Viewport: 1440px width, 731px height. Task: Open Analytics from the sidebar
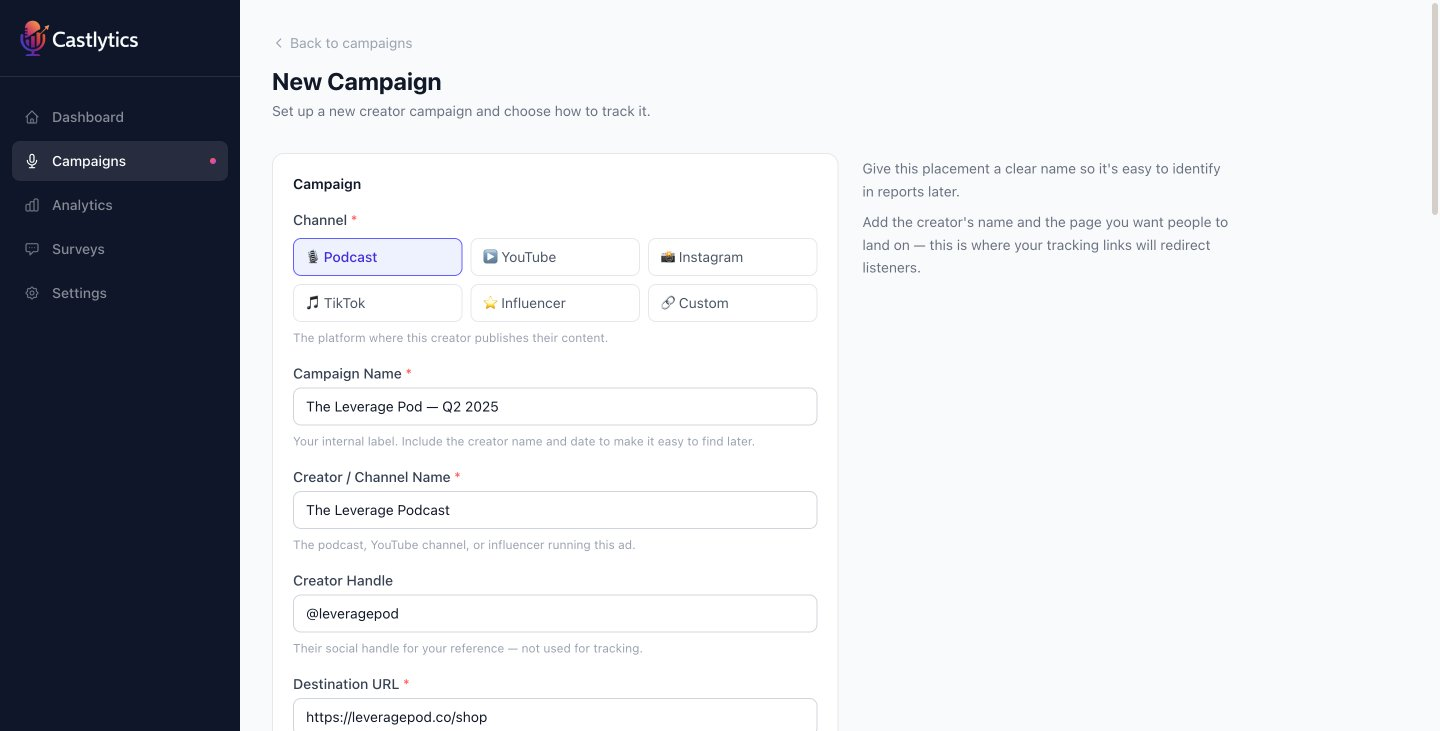[x=82, y=205]
